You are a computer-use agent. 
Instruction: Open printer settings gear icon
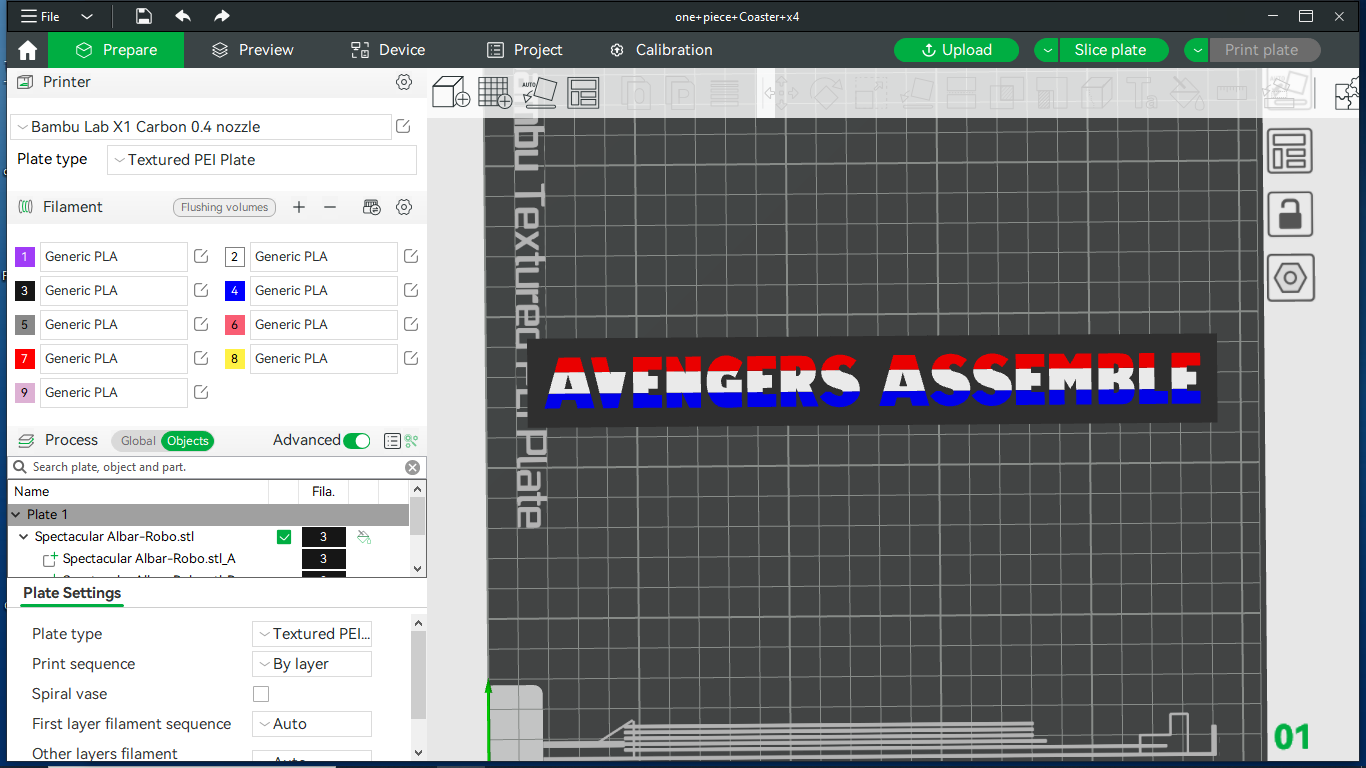tap(404, 82)
